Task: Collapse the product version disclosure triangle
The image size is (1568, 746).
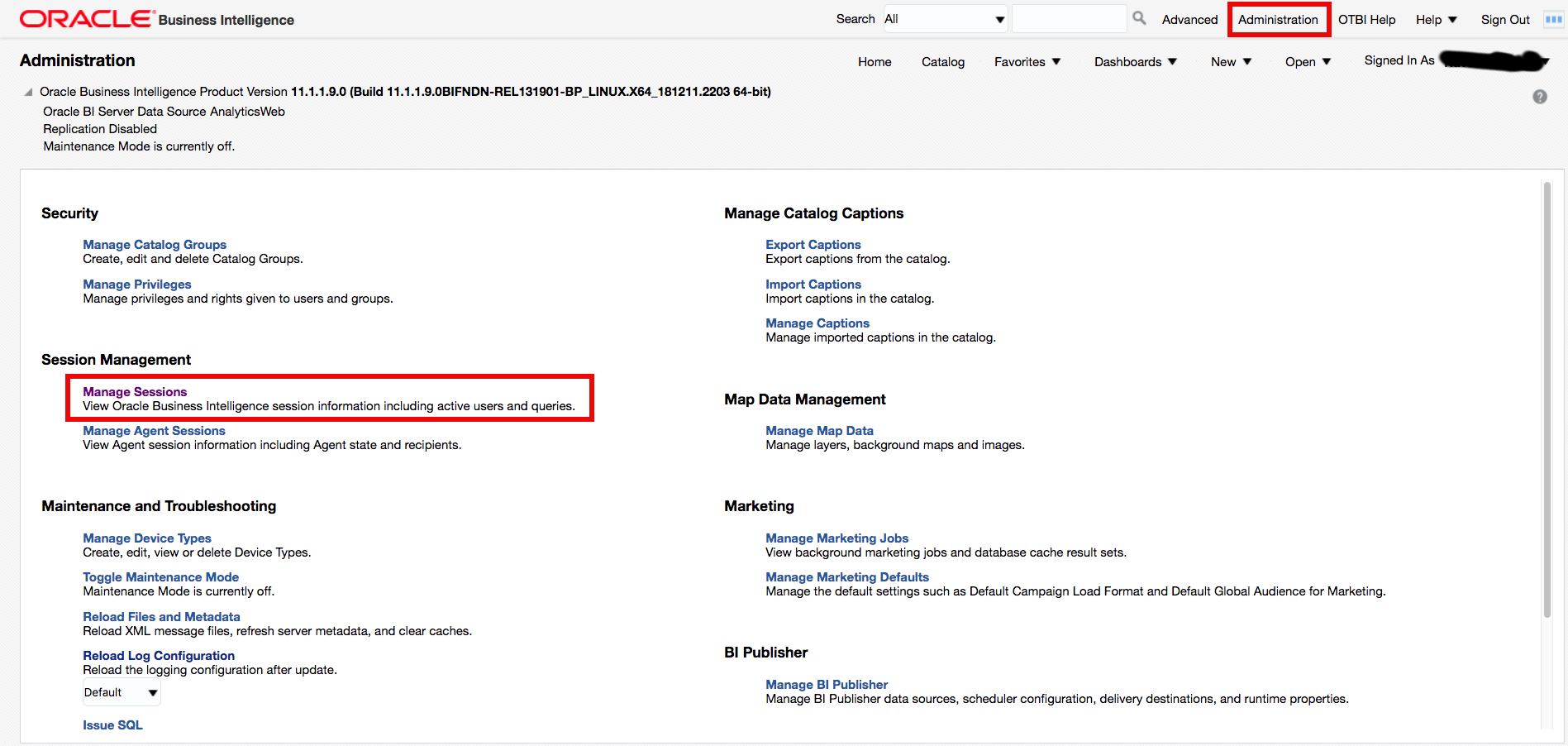Action: point(29,92)
